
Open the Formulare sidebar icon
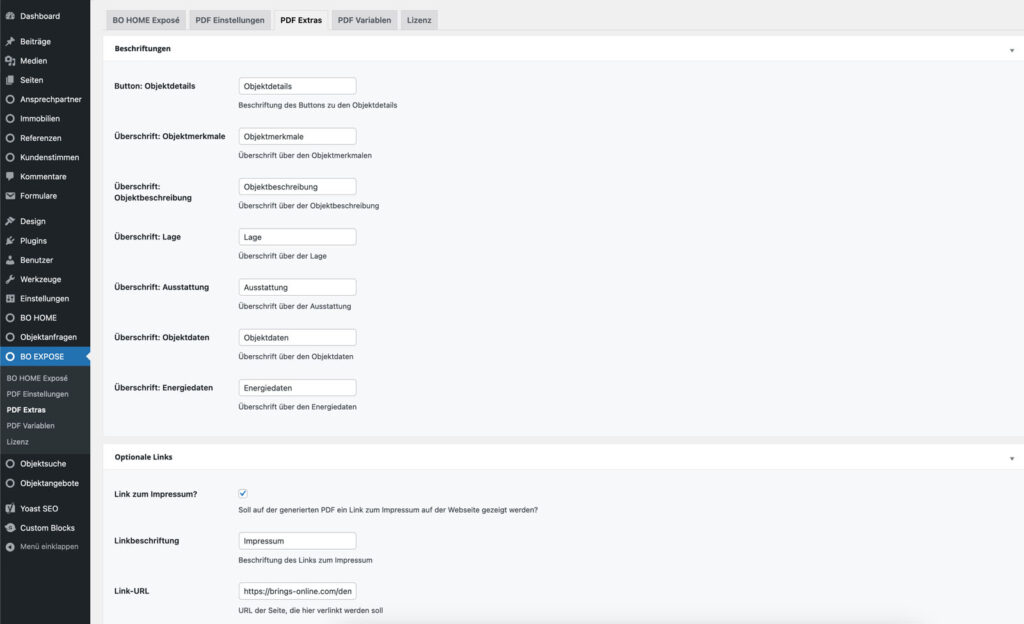pos(10,195)
